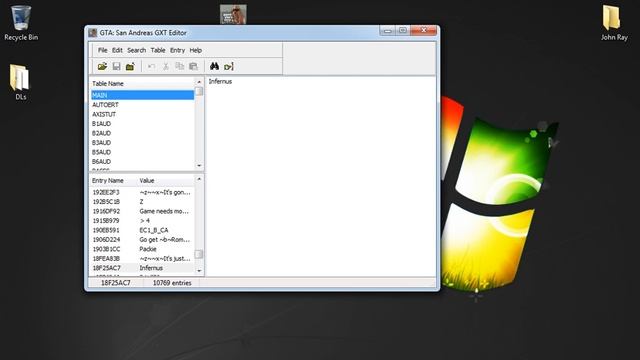Minimize the GXT Editor window
Screen dimensions: 640x360
pyautogui.click(x=387, y=31)
